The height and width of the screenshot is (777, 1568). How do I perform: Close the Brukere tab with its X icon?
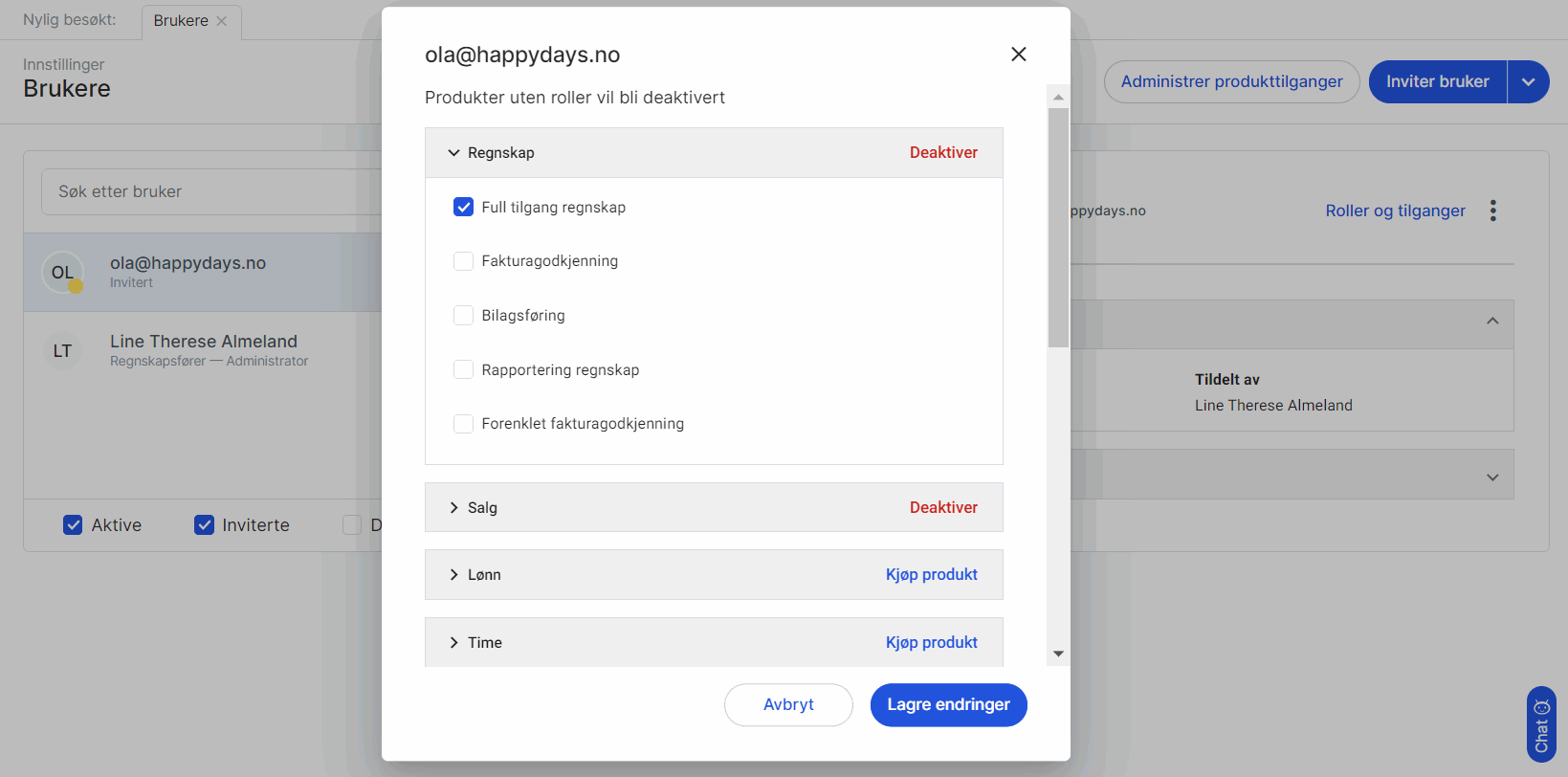222,21
